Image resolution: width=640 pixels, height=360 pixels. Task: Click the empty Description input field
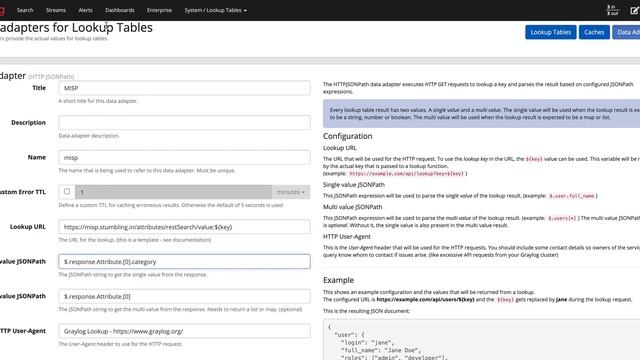(184, 122)
